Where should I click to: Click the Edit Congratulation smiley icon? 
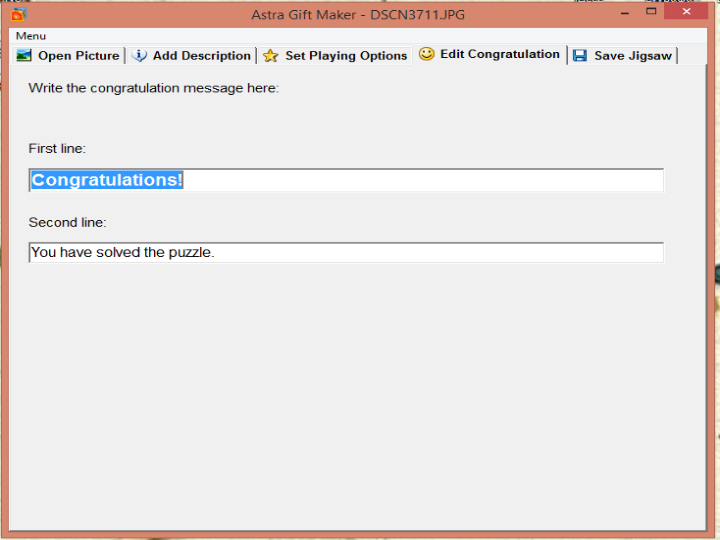pos(427,54)
